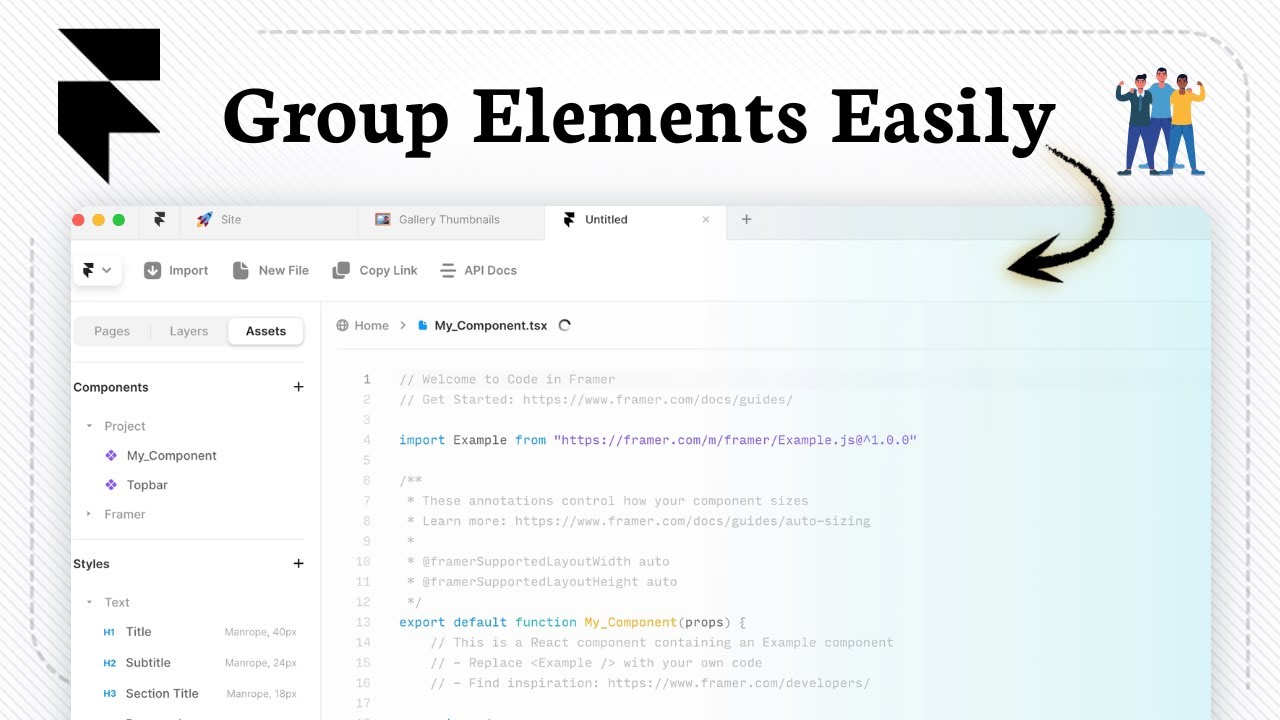This screenshot has width=1280, height=720.
Task: Click the yellow minimize window button
Action: click(x=99, y=220)
